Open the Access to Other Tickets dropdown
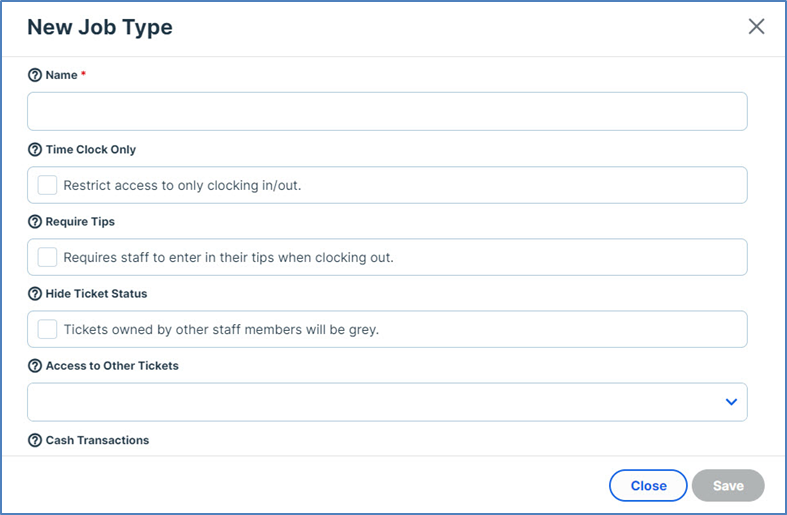Image resolution: width=787 pixels, height=515 pixels. point(387,402)
